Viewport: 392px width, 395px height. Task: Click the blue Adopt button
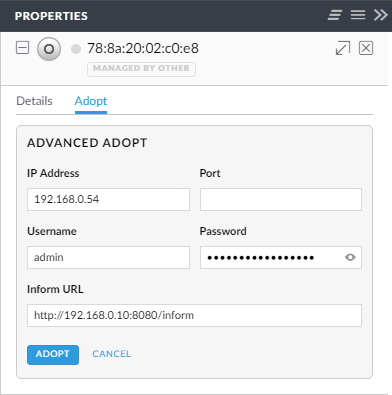(x=53, y=355)
